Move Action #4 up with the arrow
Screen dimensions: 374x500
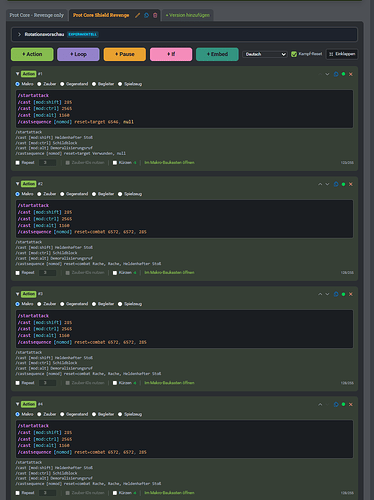(320, 404)
